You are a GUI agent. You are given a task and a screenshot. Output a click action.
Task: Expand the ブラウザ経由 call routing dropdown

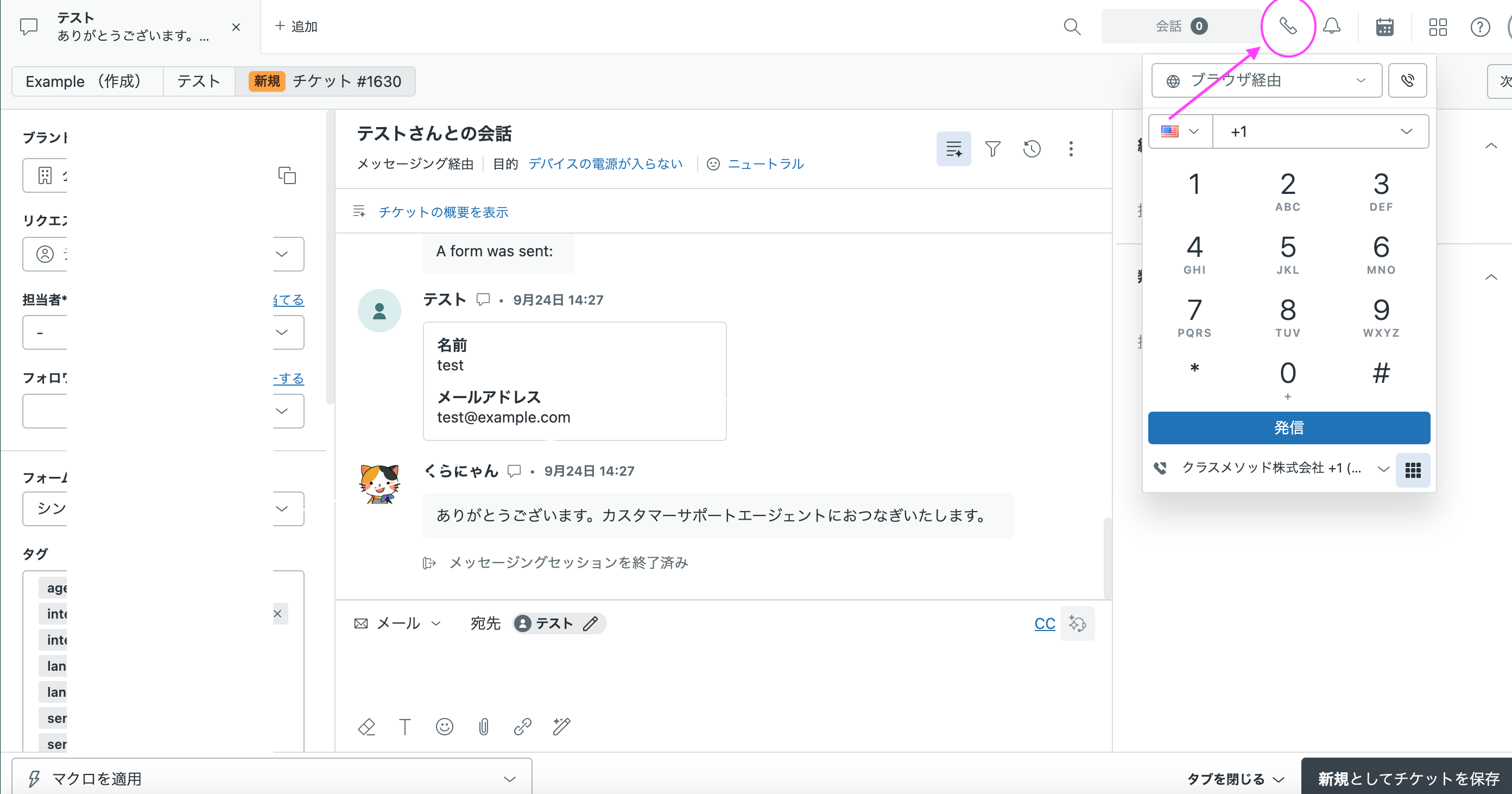tap(1266, 80)
